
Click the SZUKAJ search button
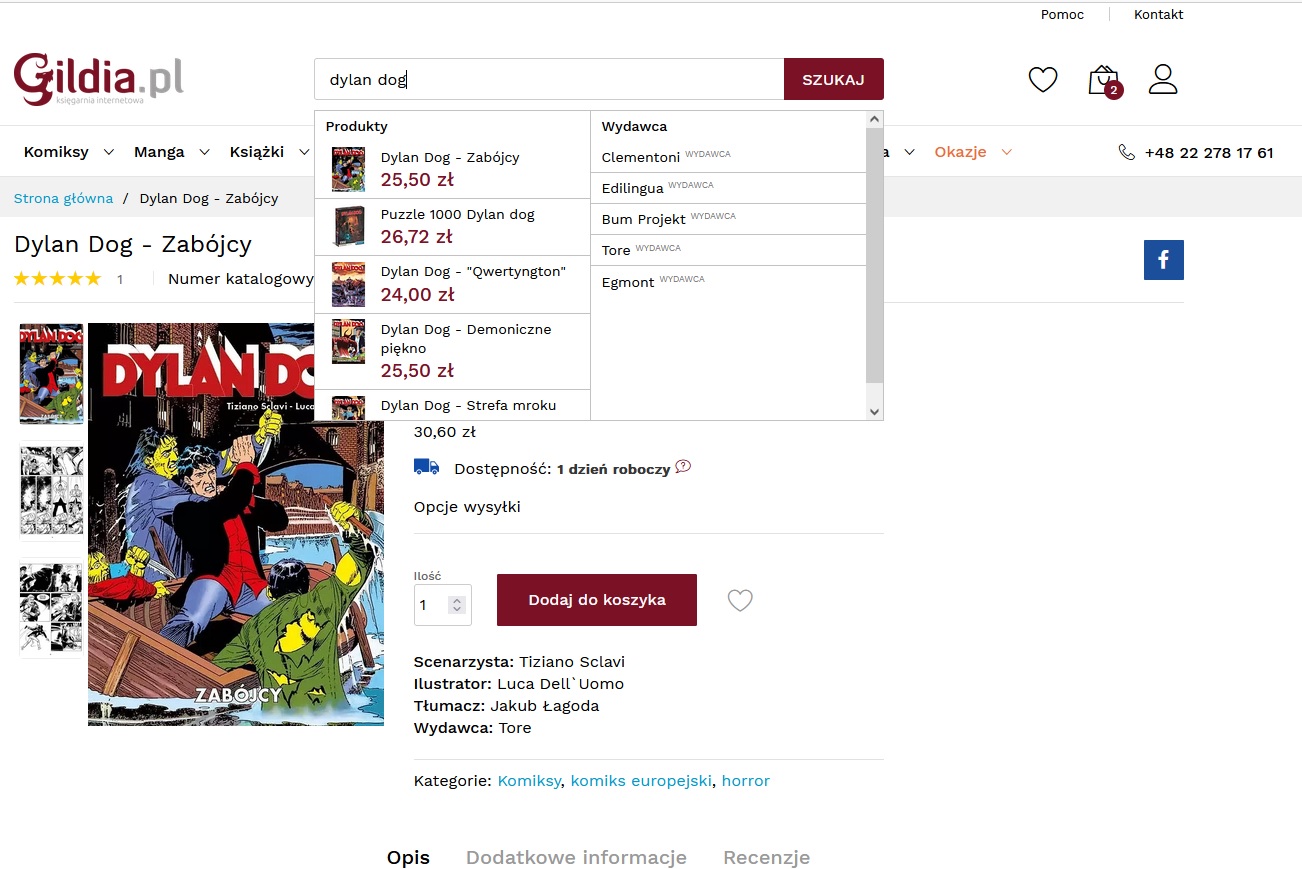point(834,79)
